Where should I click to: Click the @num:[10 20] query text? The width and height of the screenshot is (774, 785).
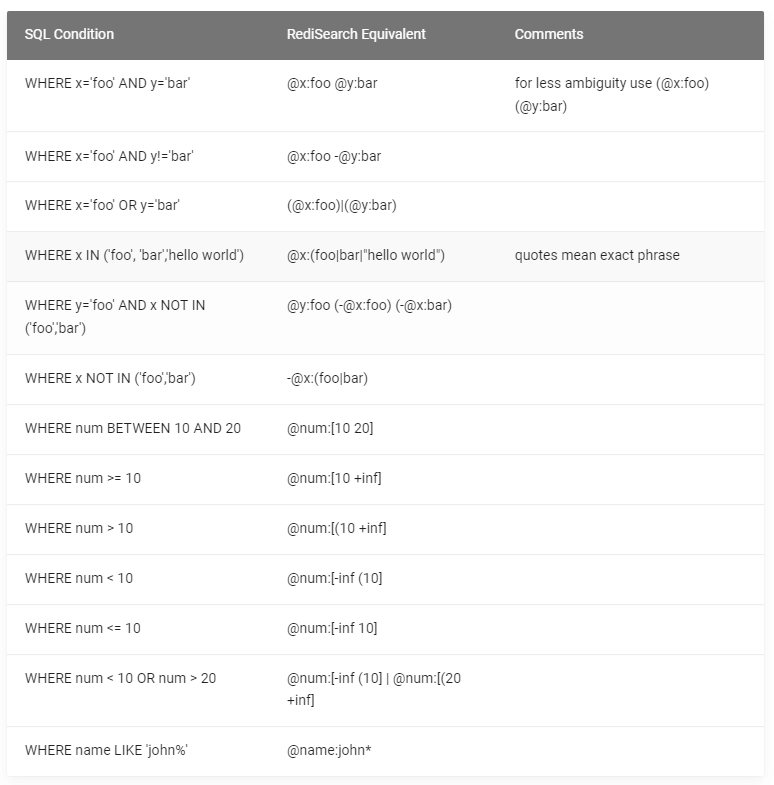coord(330,428)
